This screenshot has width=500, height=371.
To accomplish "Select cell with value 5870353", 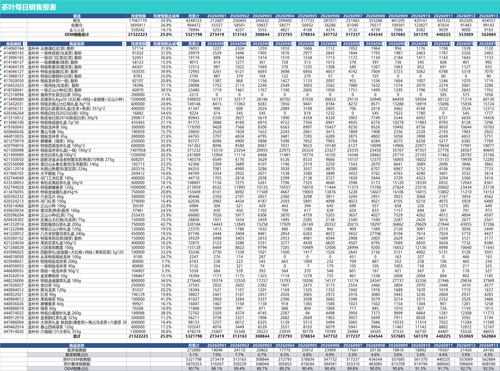I will pos(194,364).
